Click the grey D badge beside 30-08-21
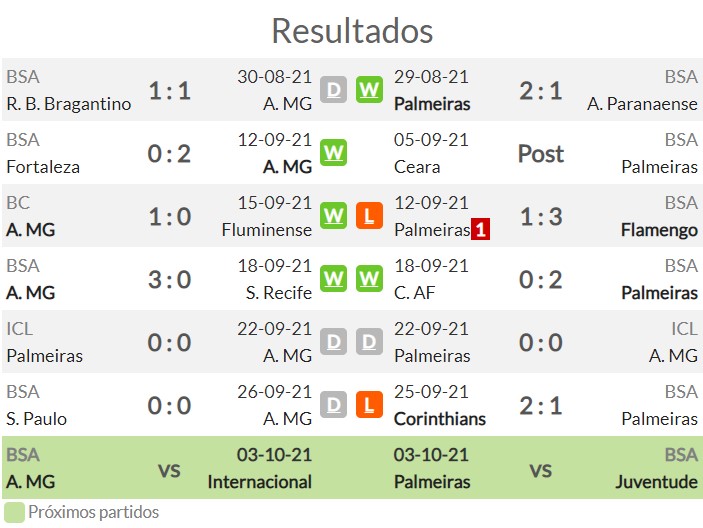 click(x=334, y=90)
